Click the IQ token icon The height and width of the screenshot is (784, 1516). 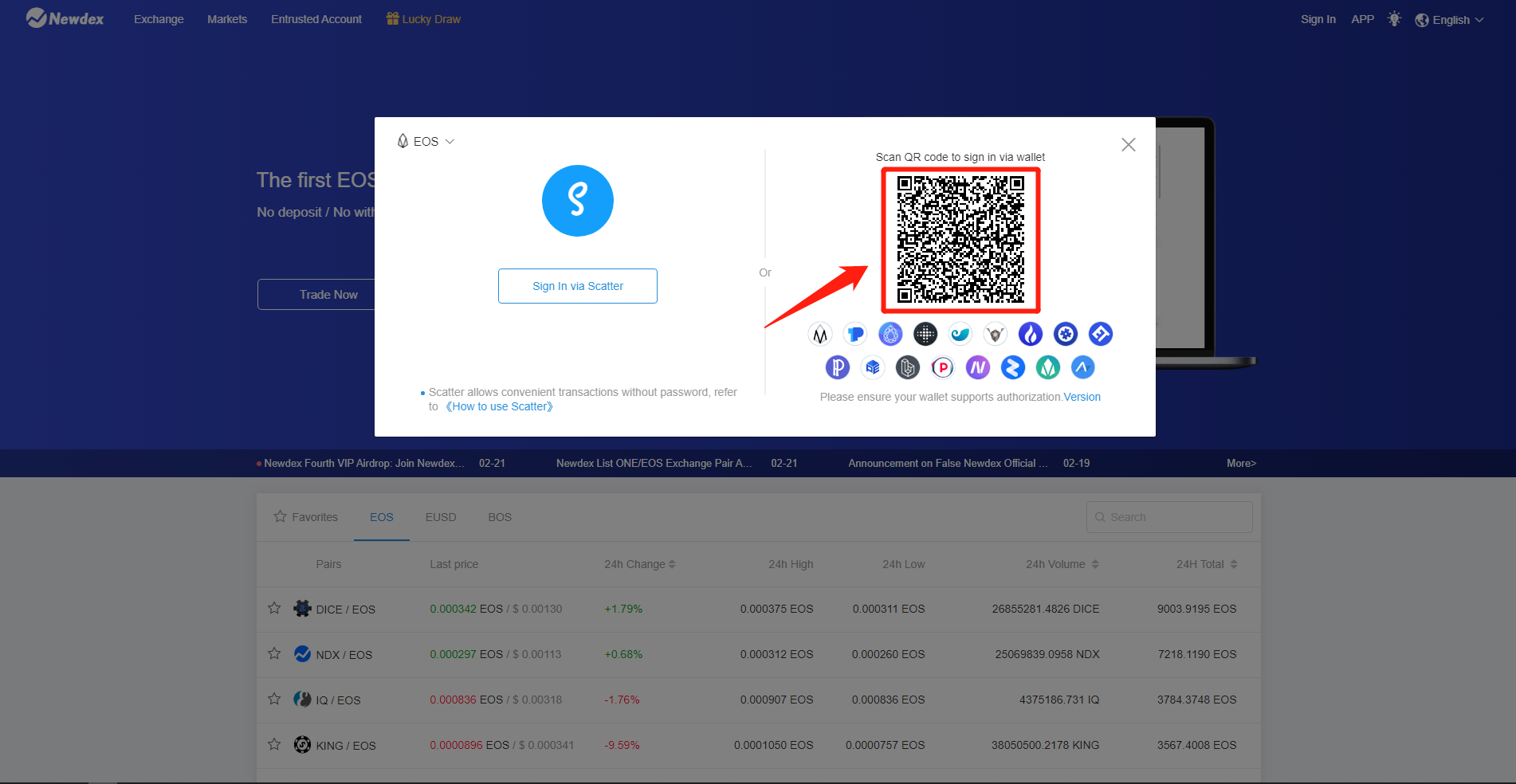tap(302, 700)
